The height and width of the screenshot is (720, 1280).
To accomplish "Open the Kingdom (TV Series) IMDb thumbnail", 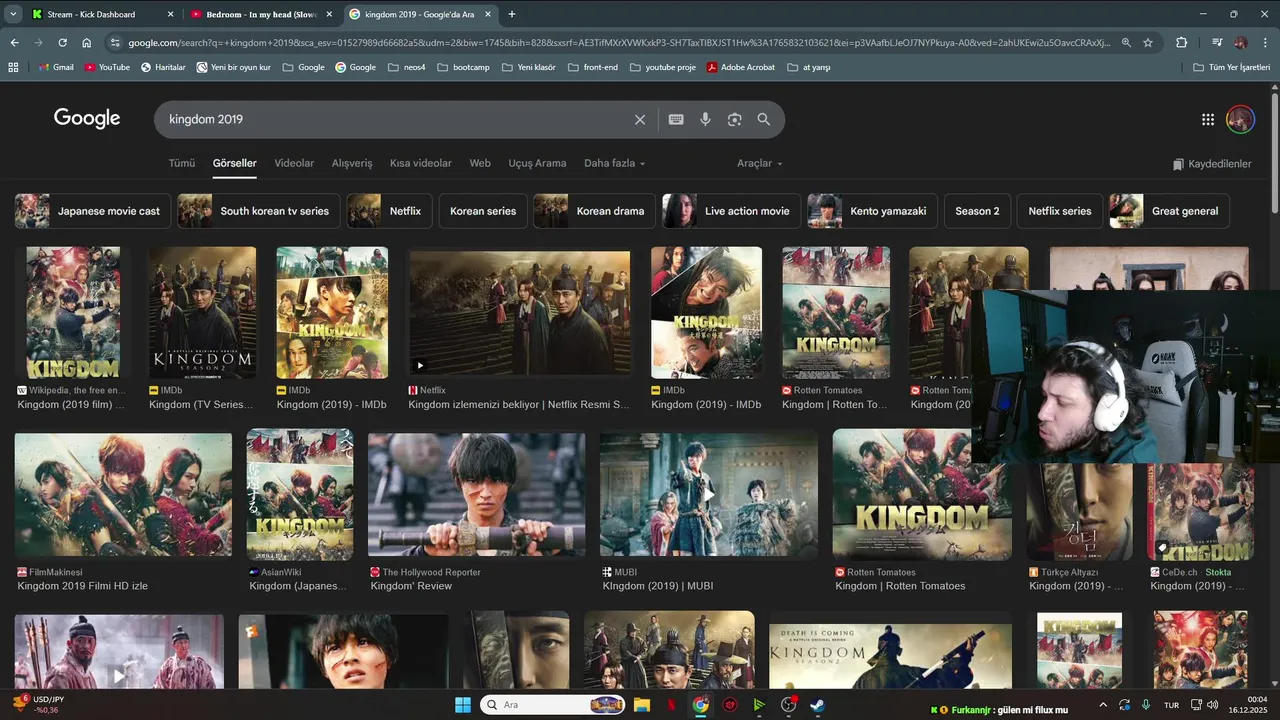I will [202, 312].
